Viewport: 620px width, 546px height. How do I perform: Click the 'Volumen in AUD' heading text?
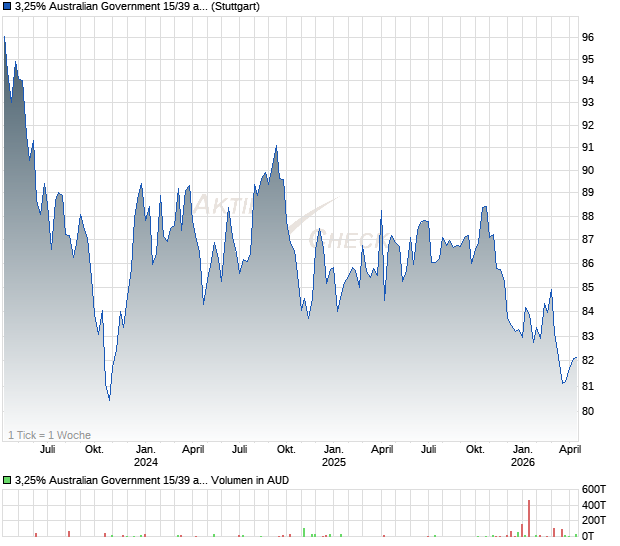250,480
